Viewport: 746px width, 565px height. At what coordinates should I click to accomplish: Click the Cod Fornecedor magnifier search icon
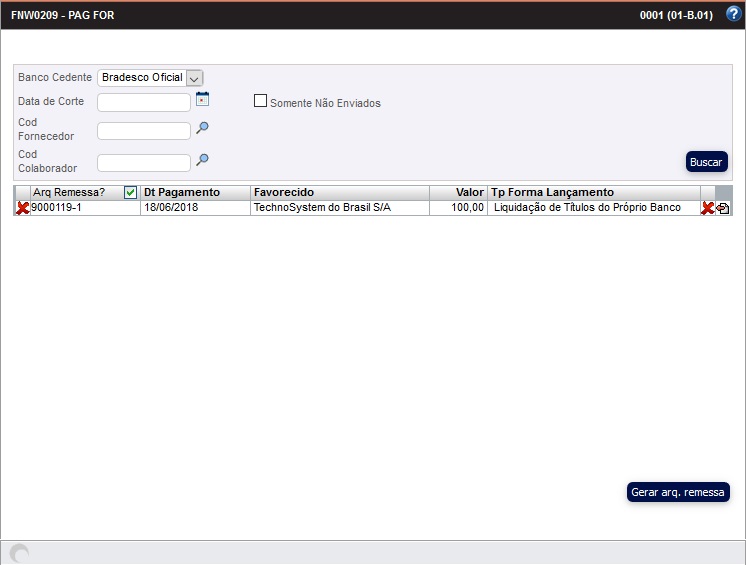tap(202, 128)
